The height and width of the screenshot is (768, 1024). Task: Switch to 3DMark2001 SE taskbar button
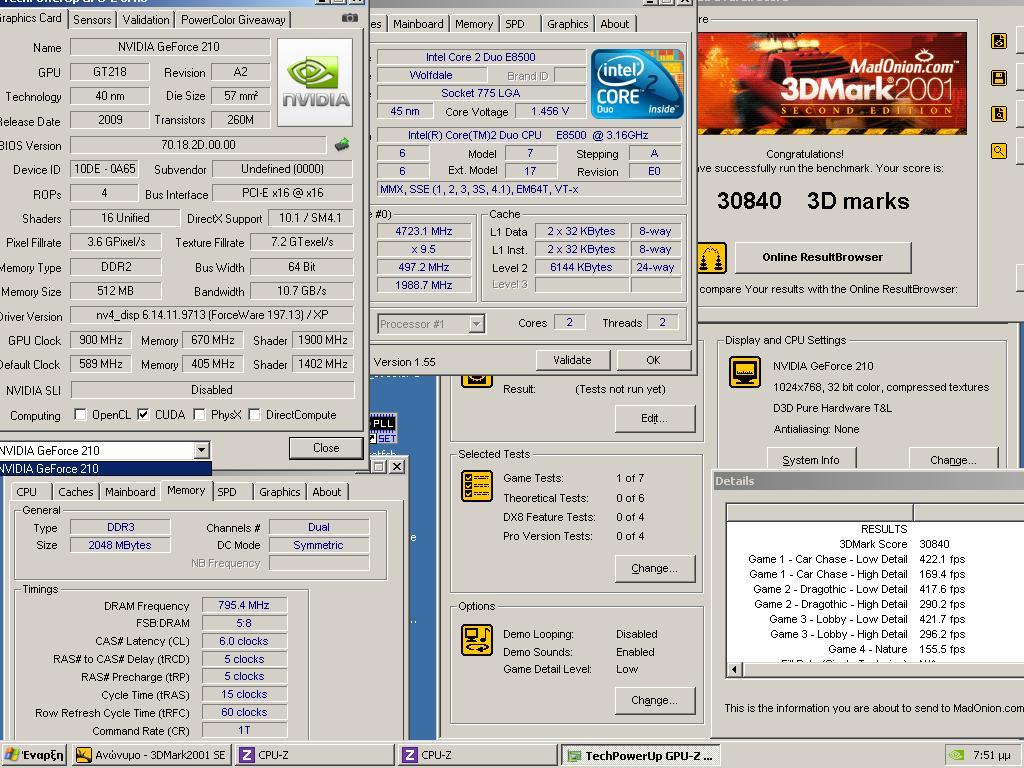151,755
